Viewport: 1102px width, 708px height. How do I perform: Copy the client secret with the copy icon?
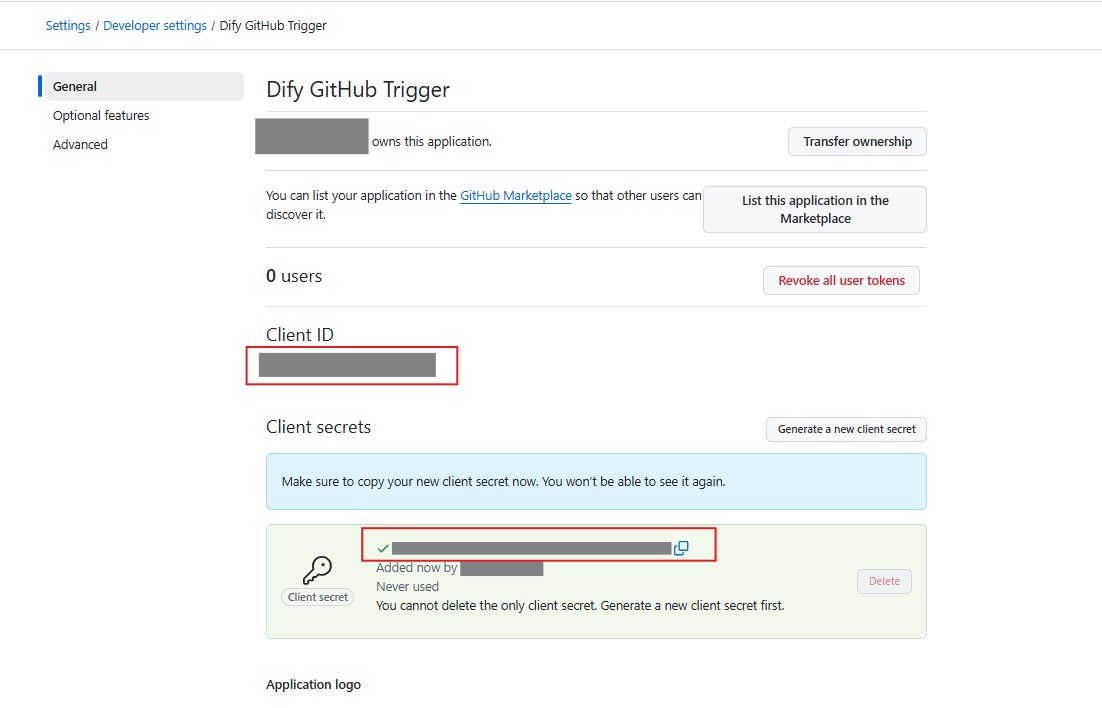pos(681,548)
